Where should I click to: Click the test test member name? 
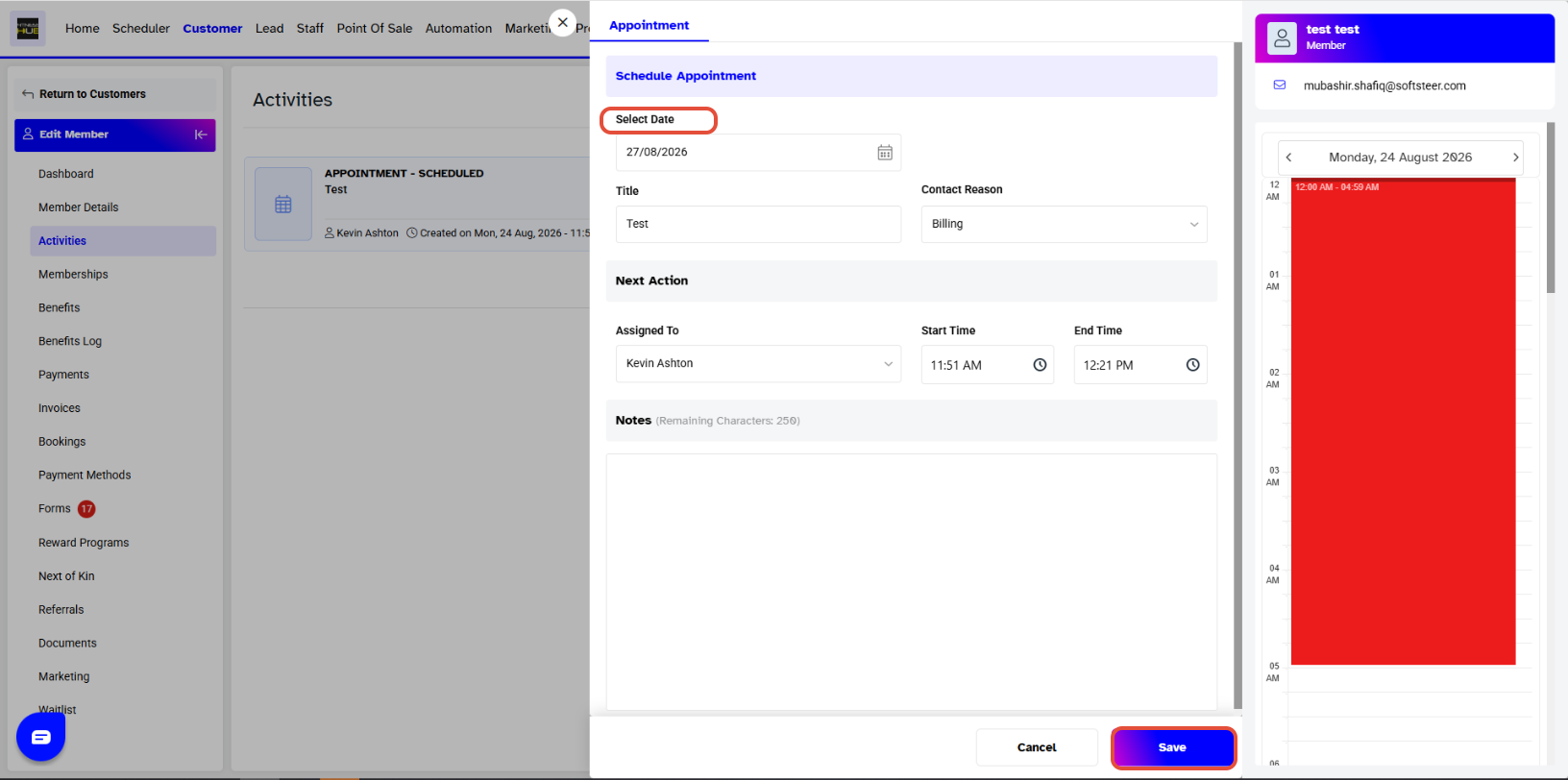pos(1333,30)
